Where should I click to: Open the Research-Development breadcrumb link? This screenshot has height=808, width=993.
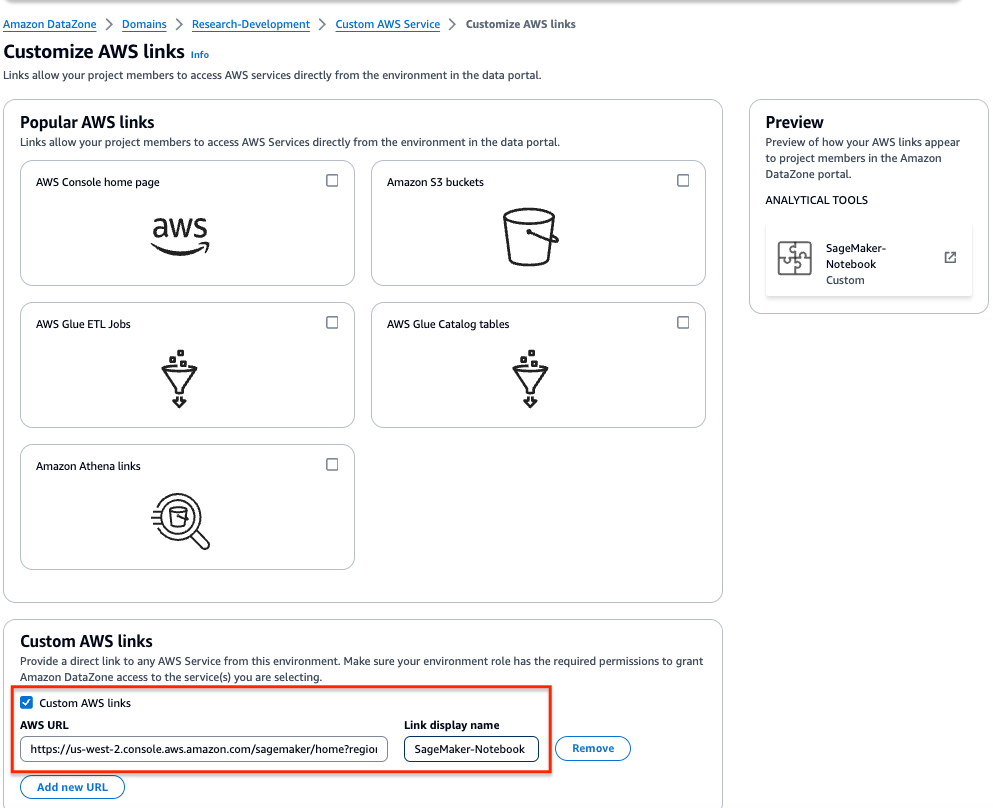point(251,24)
